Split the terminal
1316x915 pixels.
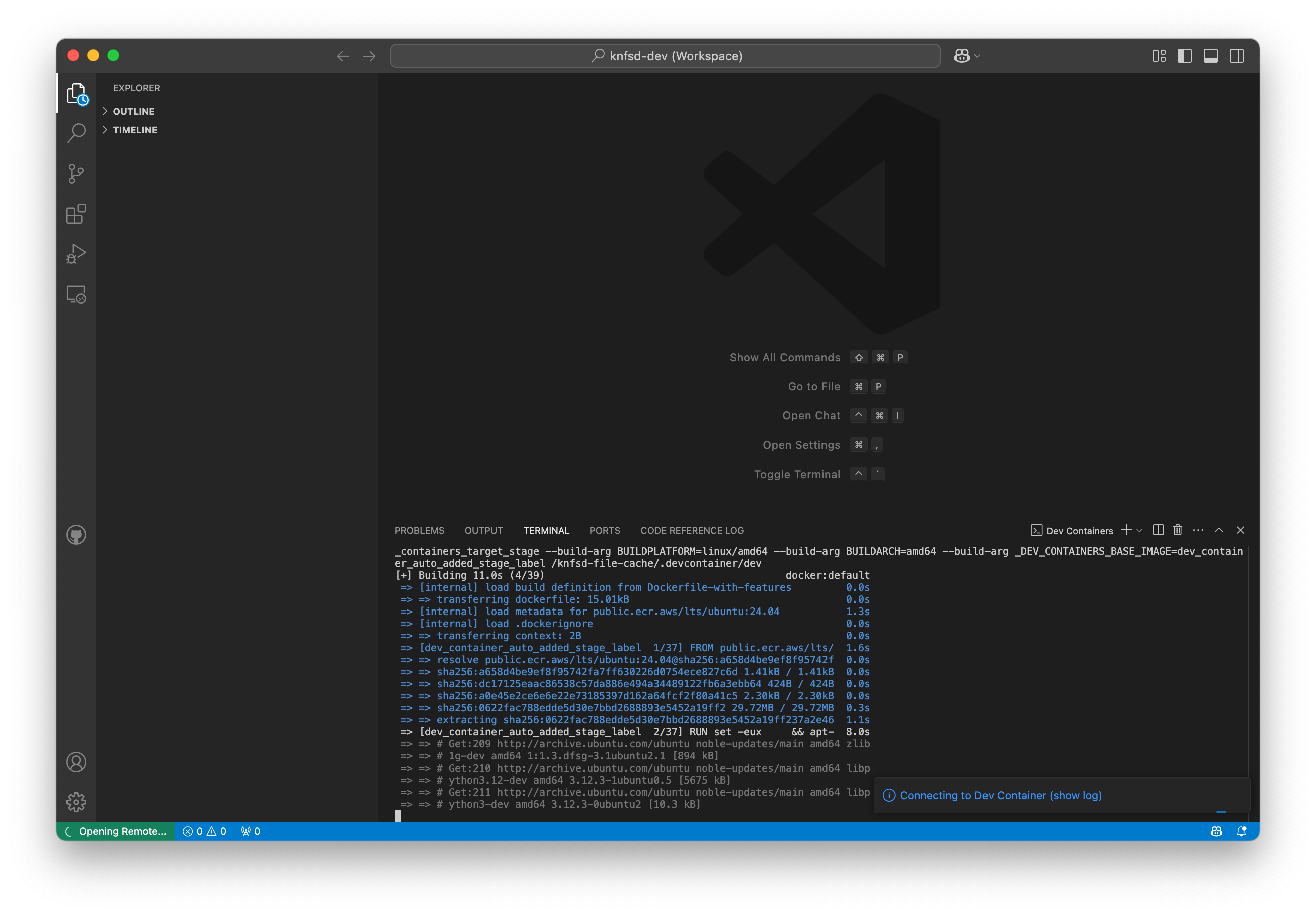1158,530
